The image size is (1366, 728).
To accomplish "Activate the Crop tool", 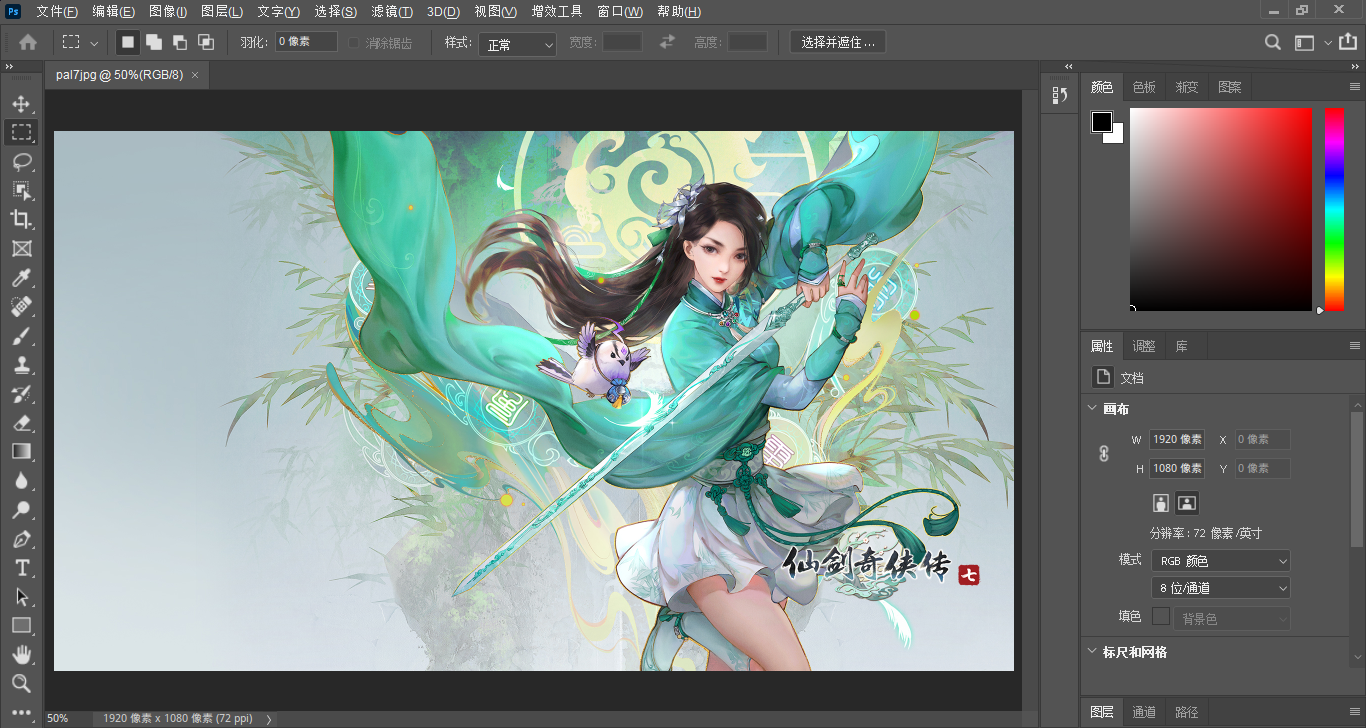I will [22, 220].
